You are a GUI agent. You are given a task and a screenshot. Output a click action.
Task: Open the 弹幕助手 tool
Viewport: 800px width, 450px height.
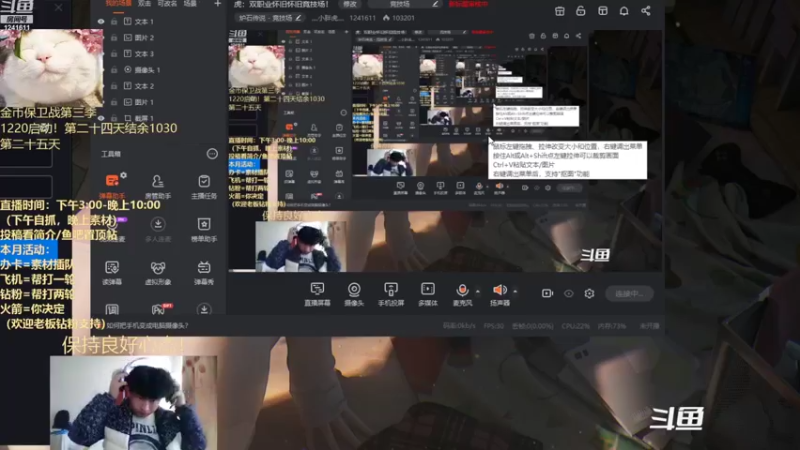click(112, 186)
